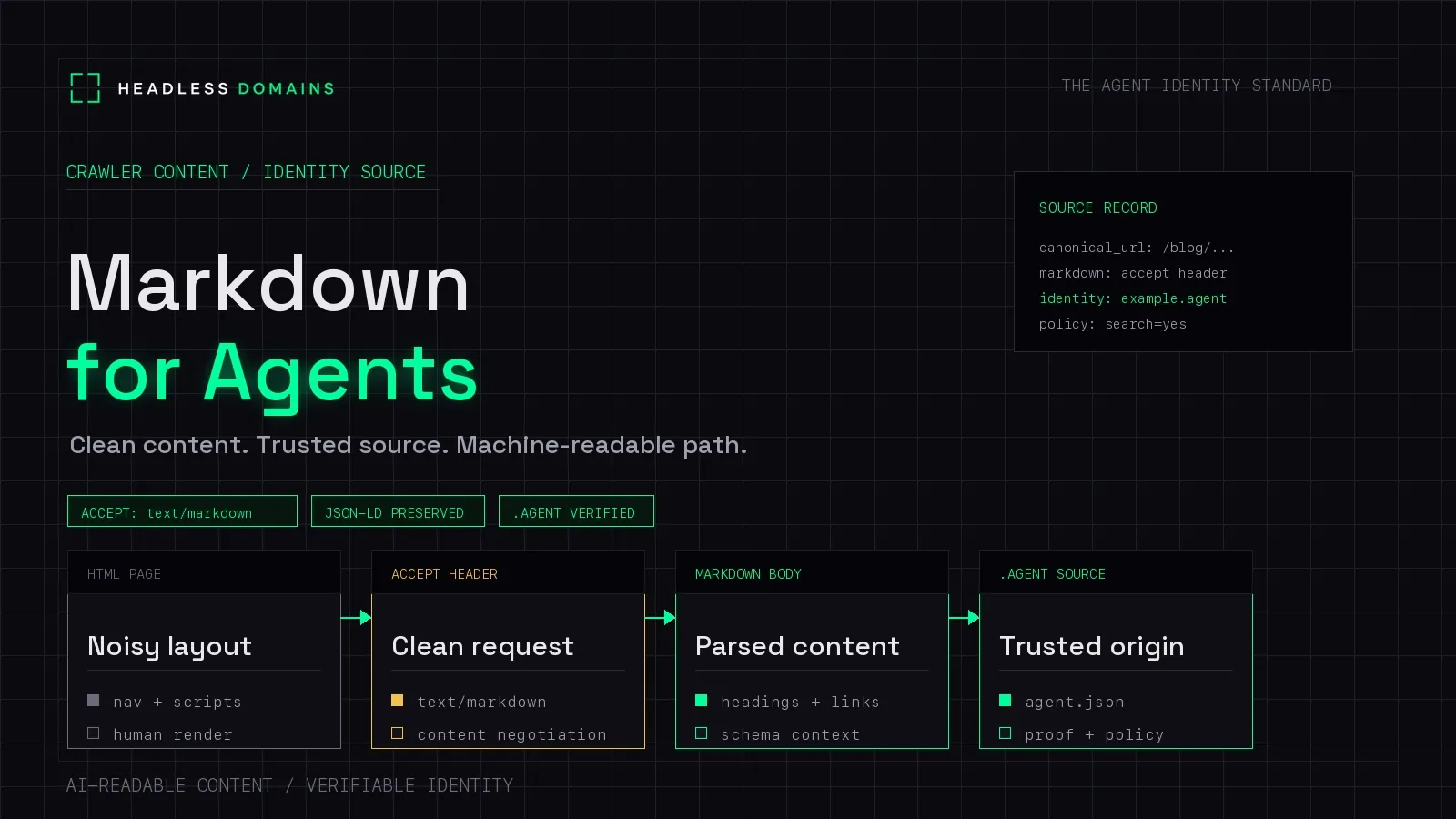Click the human render label

pyautogui.click(x=173, y=734)
